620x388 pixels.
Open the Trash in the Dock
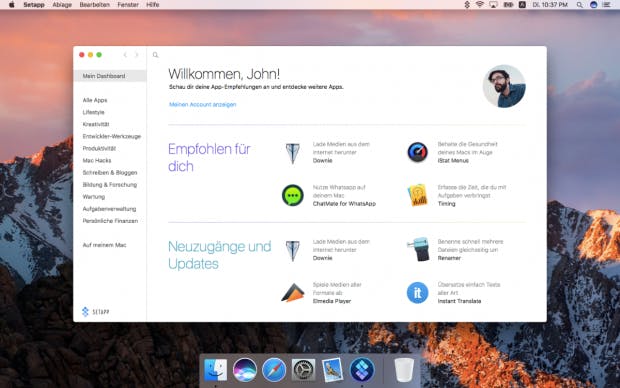(x=404, y=370)
